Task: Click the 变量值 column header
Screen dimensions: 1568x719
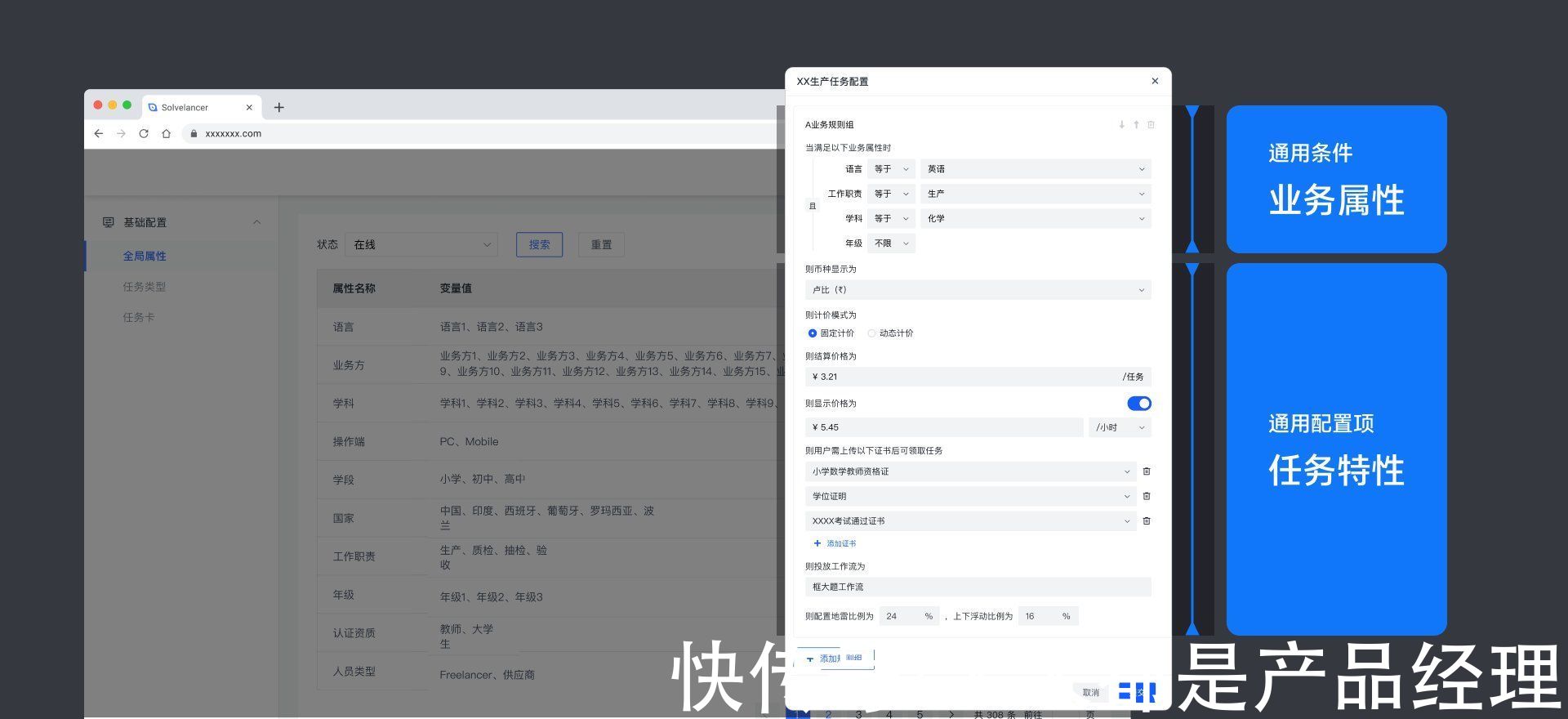Action: pos(456,288)
